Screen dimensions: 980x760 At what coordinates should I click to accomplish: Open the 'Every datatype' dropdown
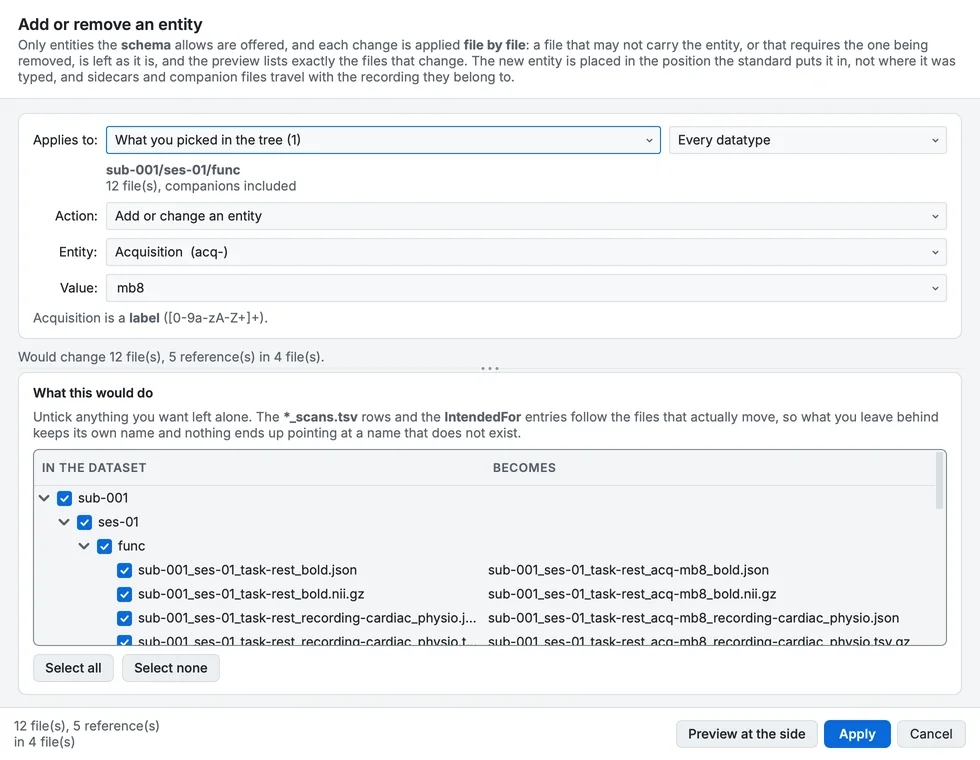tap(808, 140)
